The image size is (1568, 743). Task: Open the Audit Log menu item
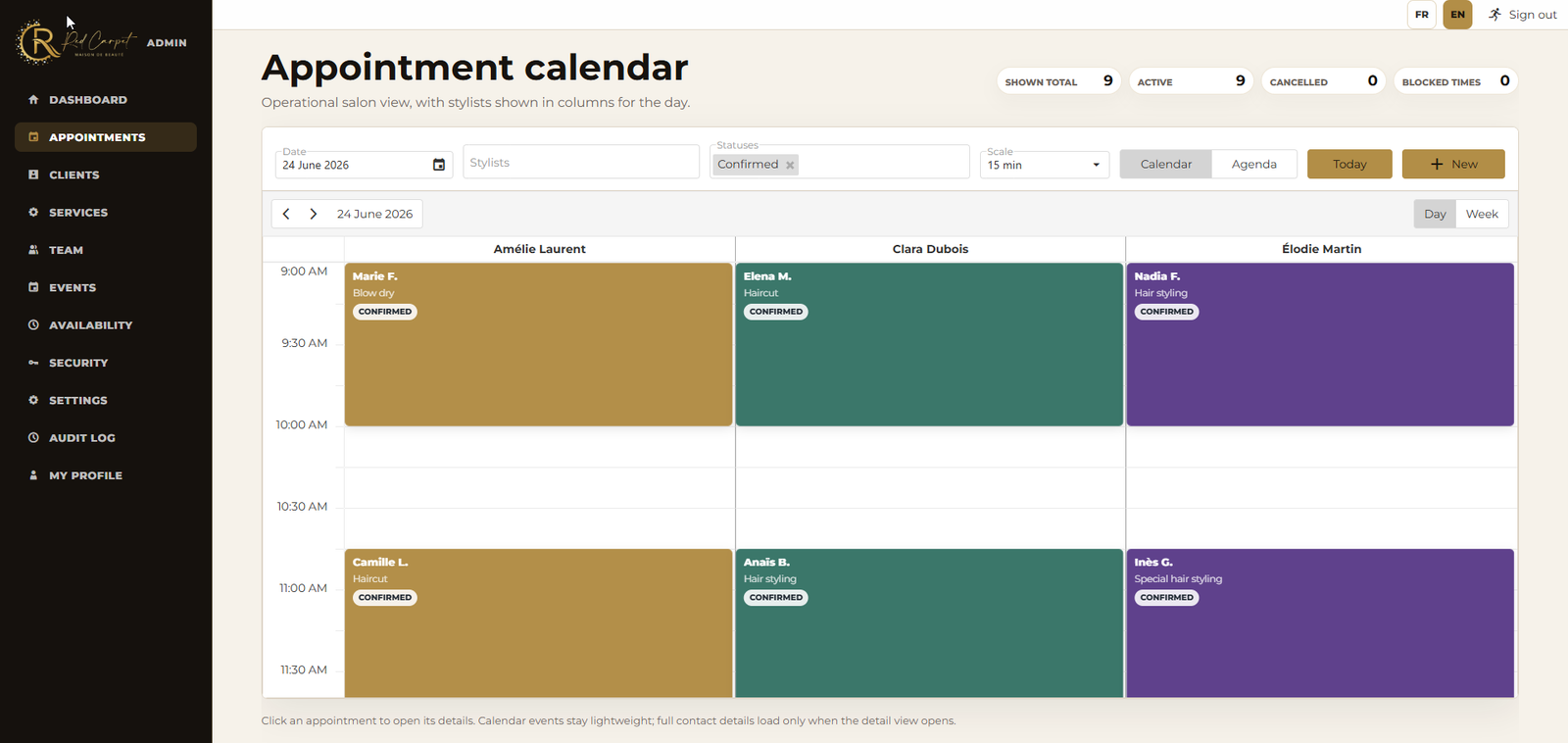click(106, 438)
